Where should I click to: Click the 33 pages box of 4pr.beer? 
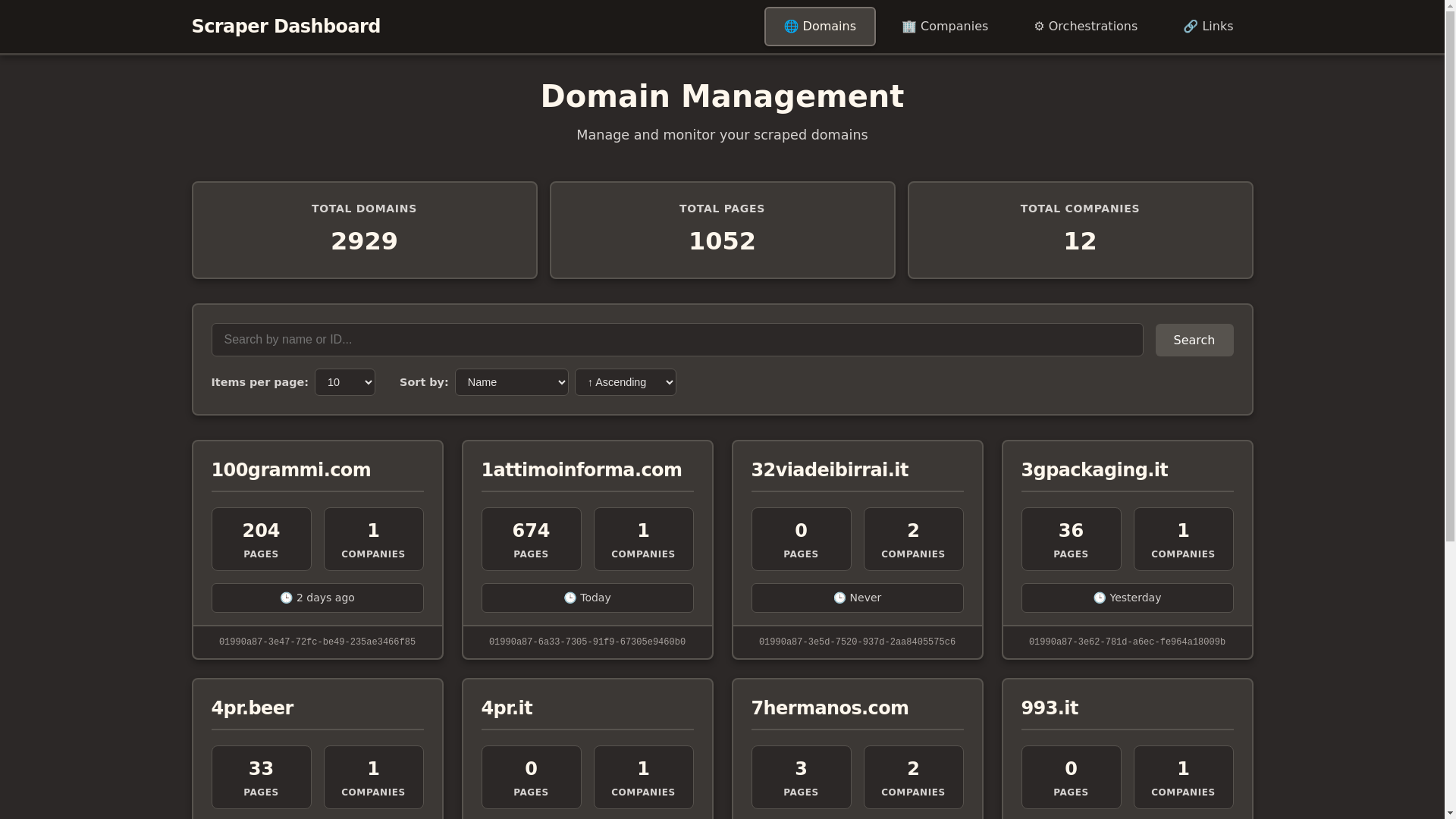(261, 777)
